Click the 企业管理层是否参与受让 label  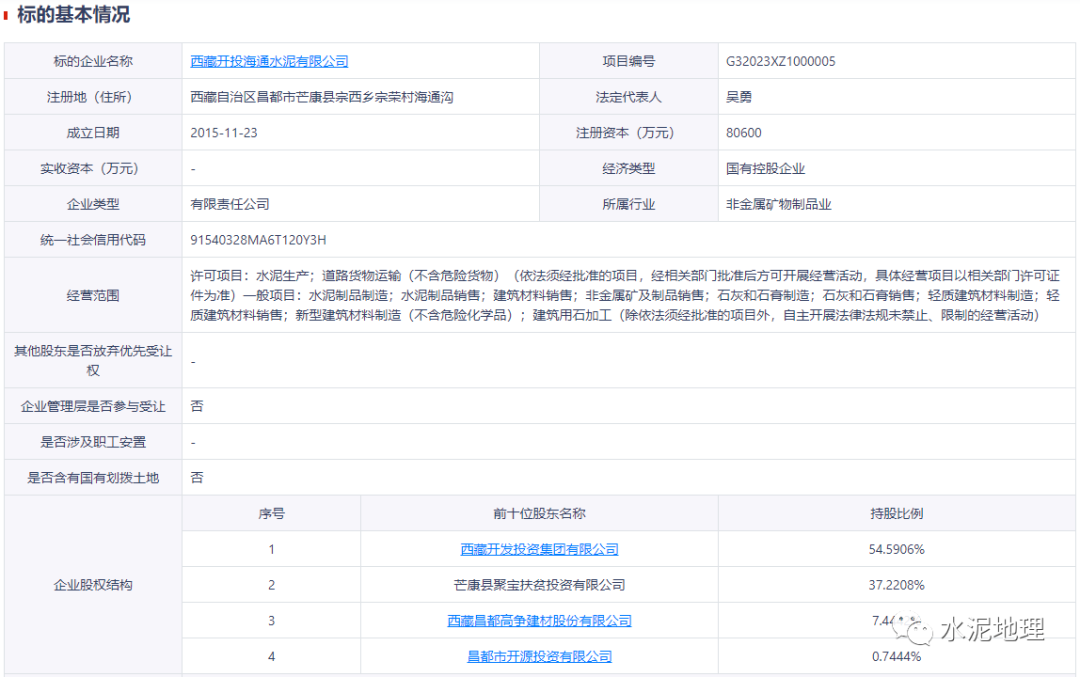[93, 406]
